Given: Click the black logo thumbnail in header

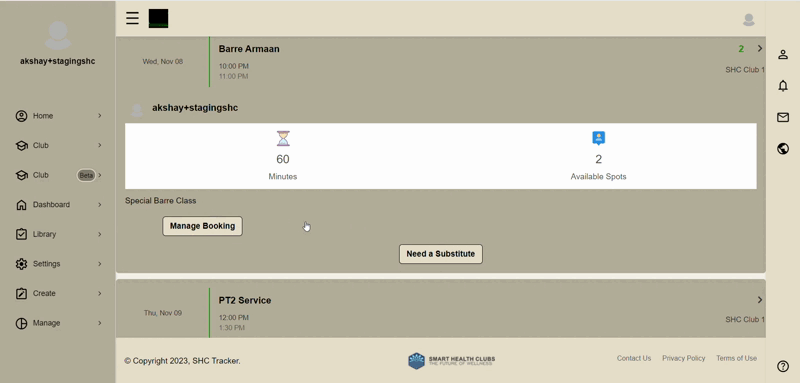Looking at the screenshot, I should (158, 18).
